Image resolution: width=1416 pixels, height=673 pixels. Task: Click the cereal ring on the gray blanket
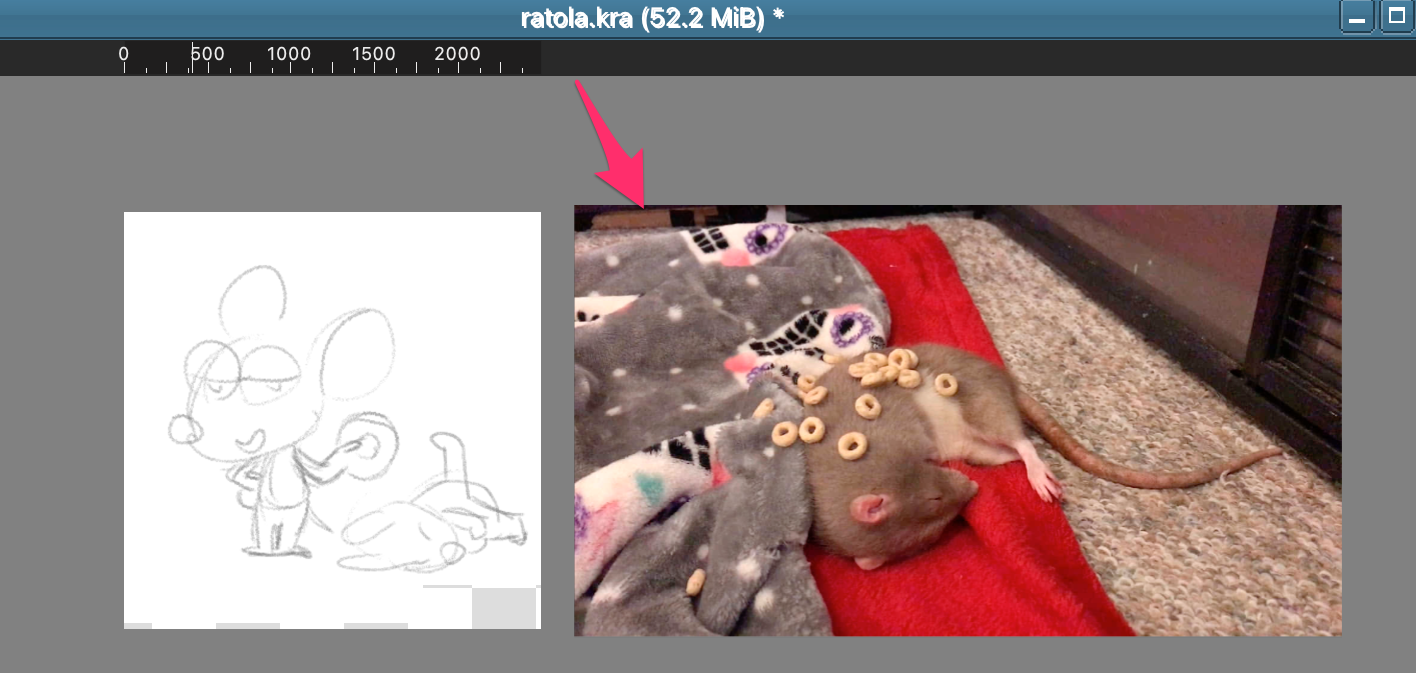(x=694, y=580)
